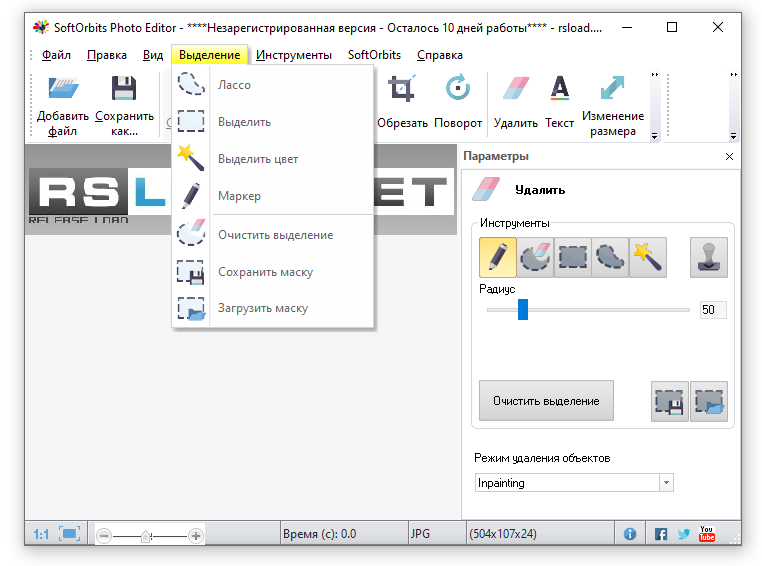
Task: Select the Поворот rotate tool
Action: (x=458, y=103)
